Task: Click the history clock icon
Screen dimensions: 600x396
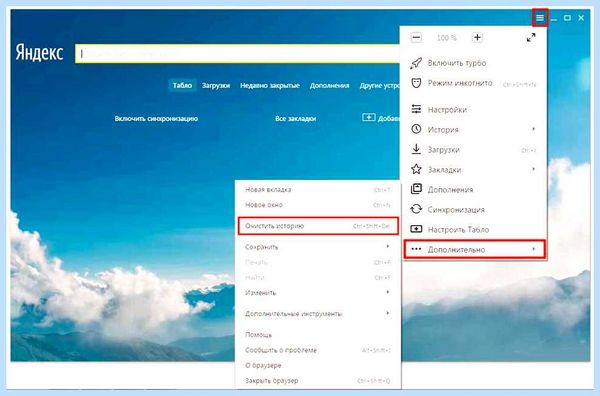Action: point(416,129)
